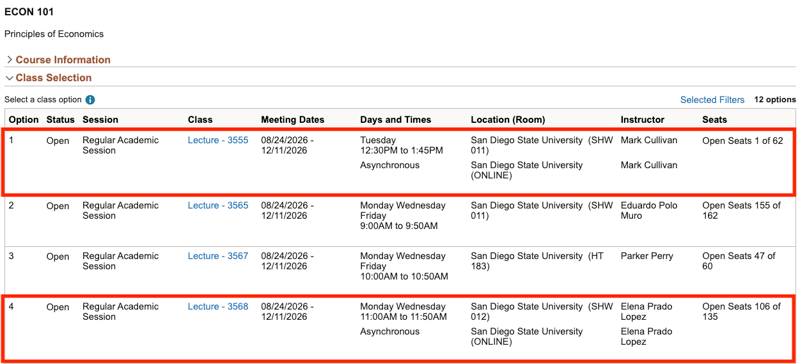Click Open Seats 47 of 60
The width and height of the screenshot is (800, 364).
click(739, 261)
